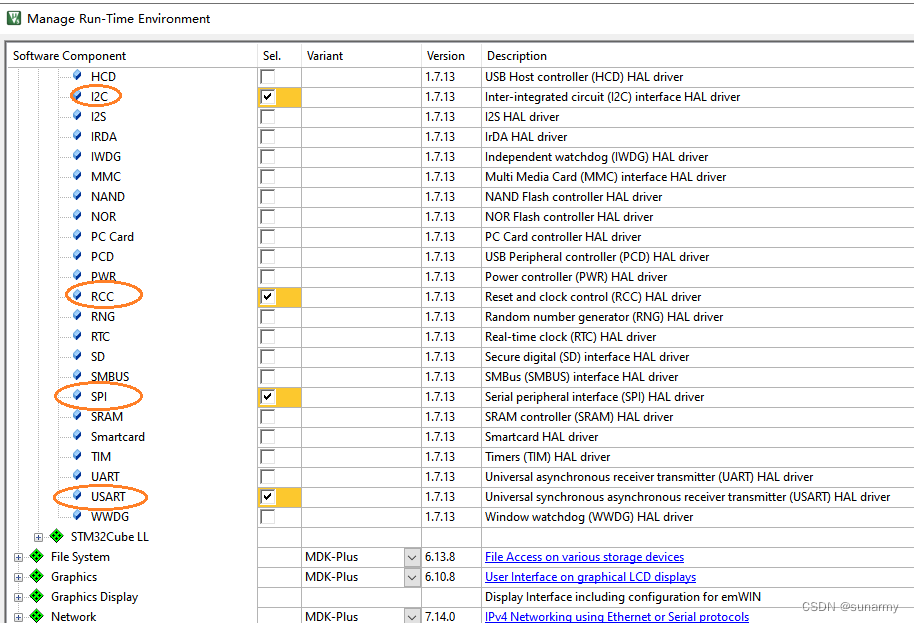This screenshot has height=623, width=914.
Task: Click the green diamond icon of STM32Cube LL
Action: pos(57,536)
